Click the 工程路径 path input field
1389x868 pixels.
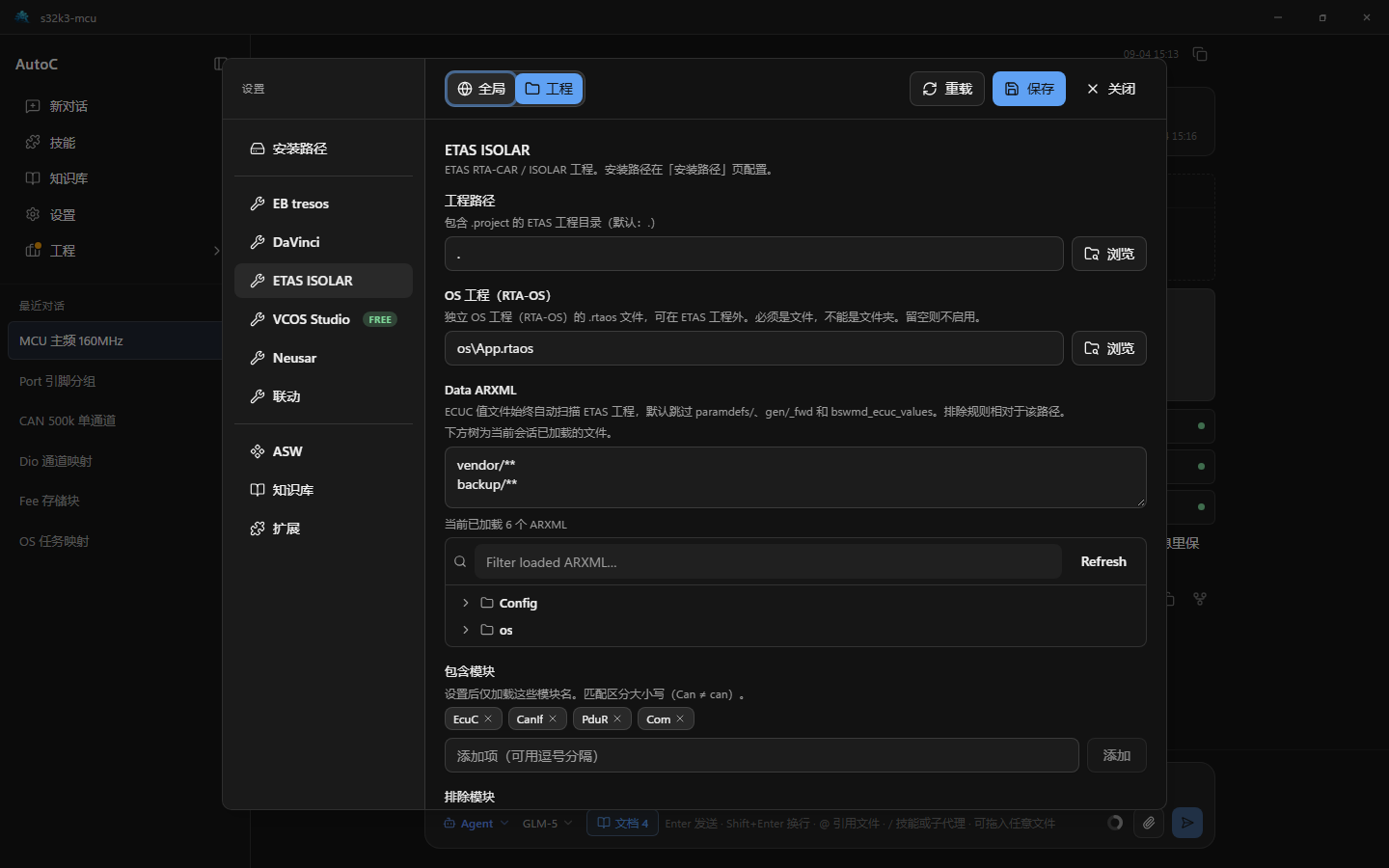753,254
